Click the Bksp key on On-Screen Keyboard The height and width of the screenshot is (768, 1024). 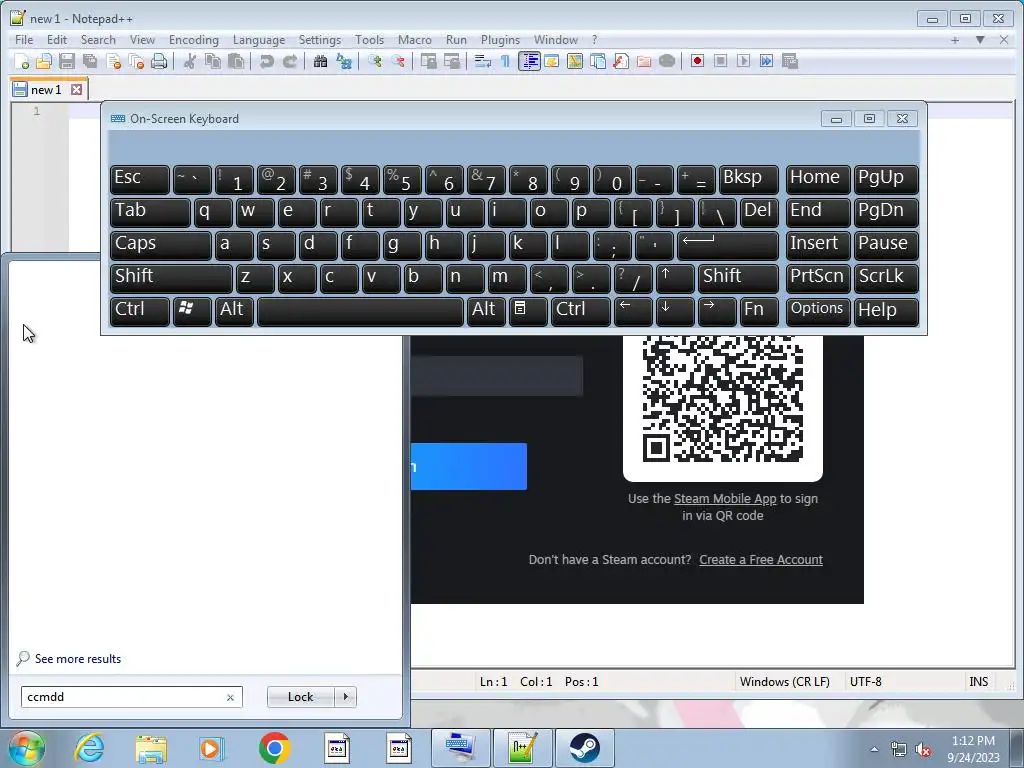[749, 179]
